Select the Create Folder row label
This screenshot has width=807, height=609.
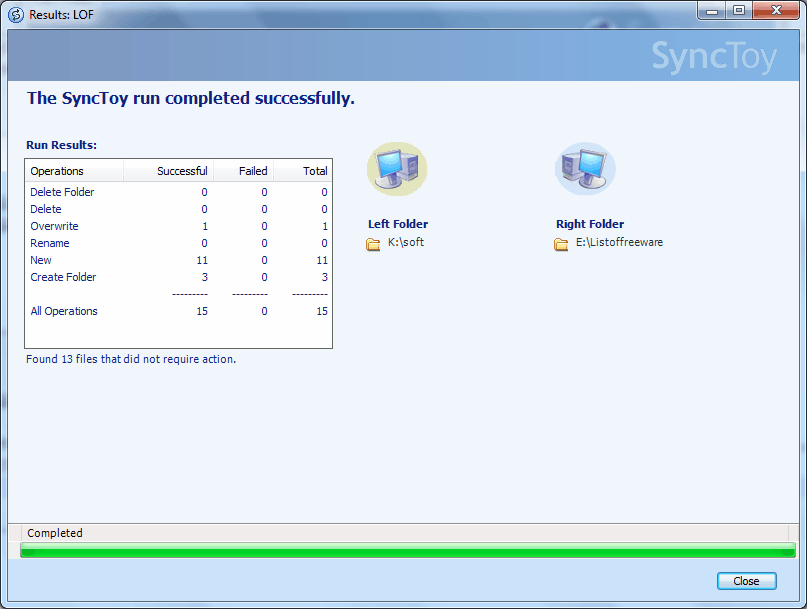(x=63, y=277)
